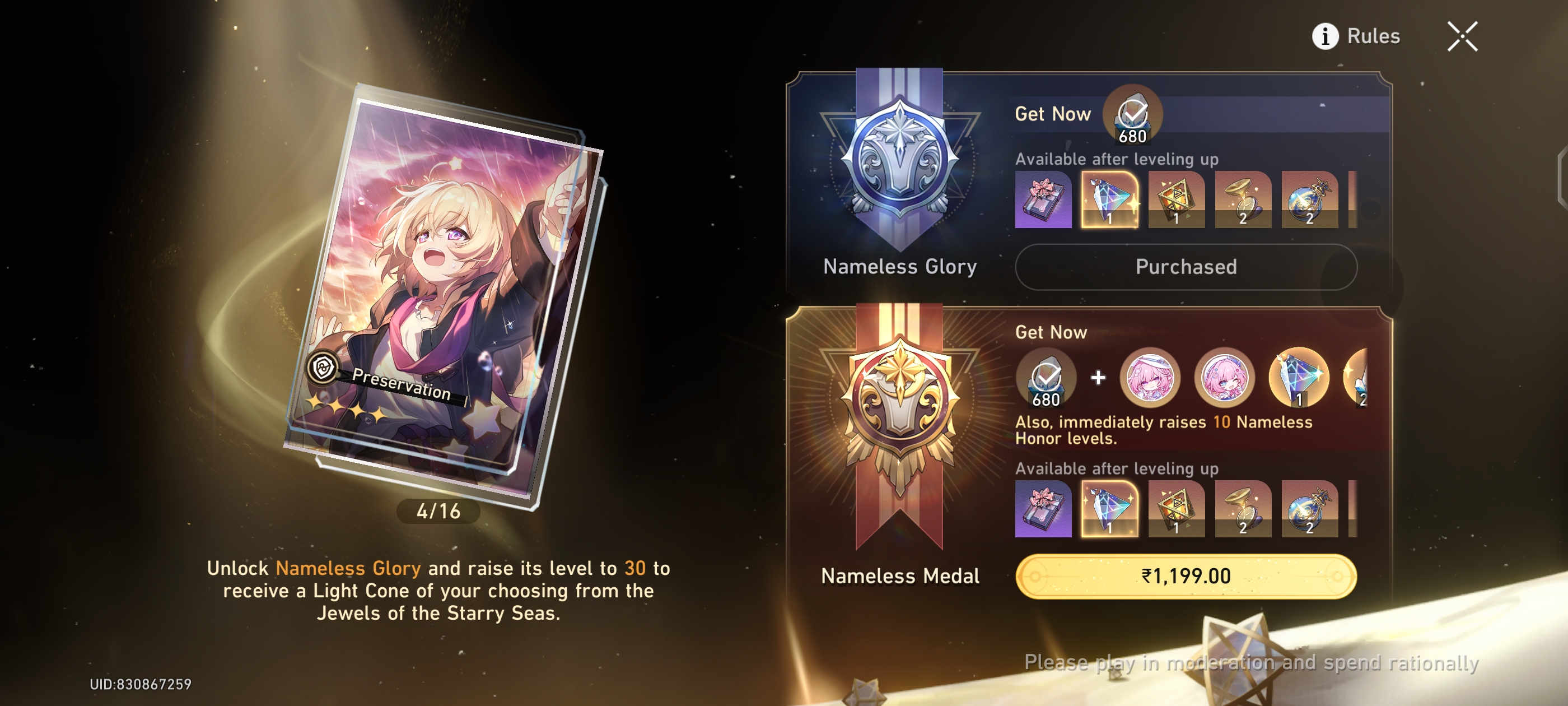Tap the crystal reward in Medal Get Now row

pos(1299,378)
